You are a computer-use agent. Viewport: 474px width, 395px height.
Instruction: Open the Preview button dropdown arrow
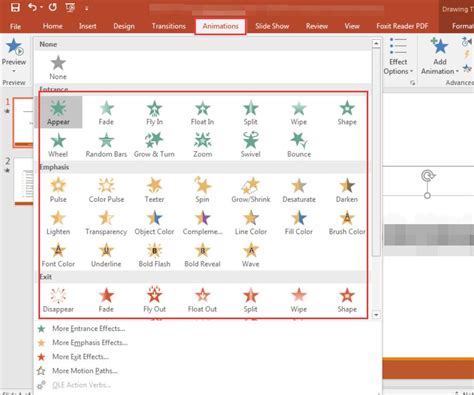tap(14, 71)
